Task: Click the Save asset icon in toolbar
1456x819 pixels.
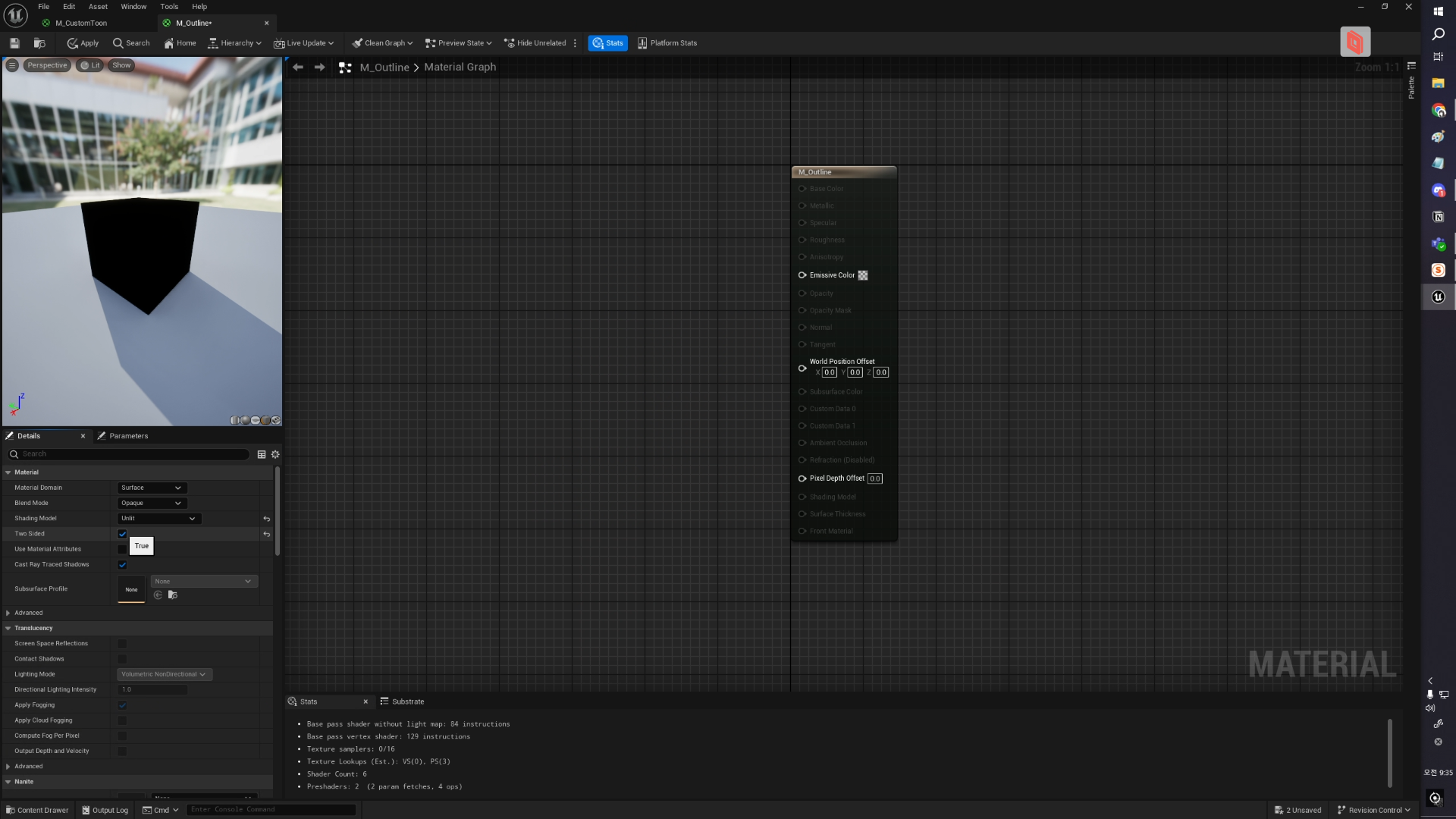Action: (14, 43)
